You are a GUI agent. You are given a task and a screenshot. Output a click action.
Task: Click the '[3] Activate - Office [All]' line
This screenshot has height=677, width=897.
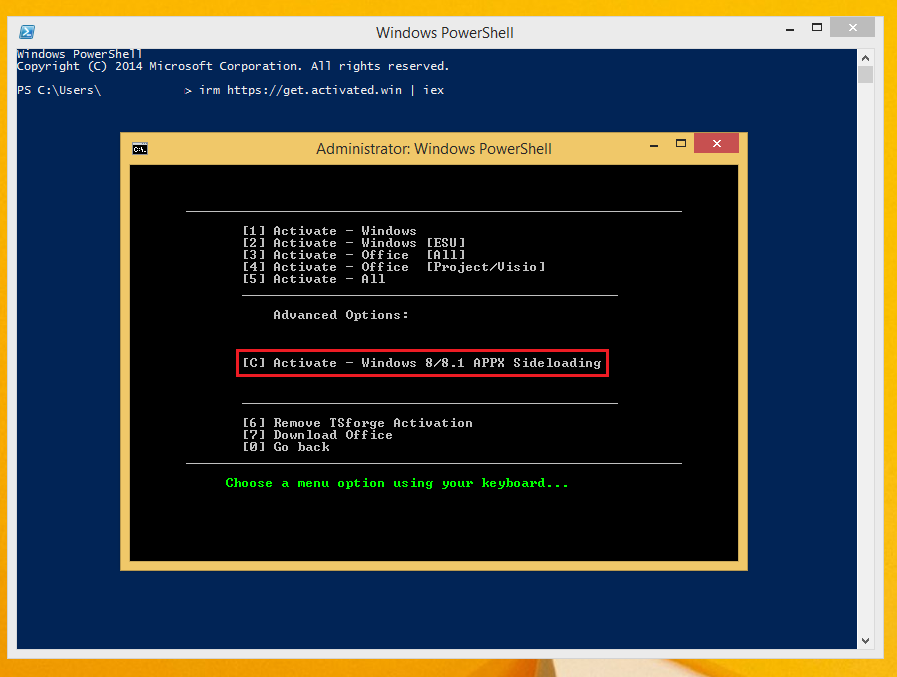pyautogui.click(x=354, y=255)
